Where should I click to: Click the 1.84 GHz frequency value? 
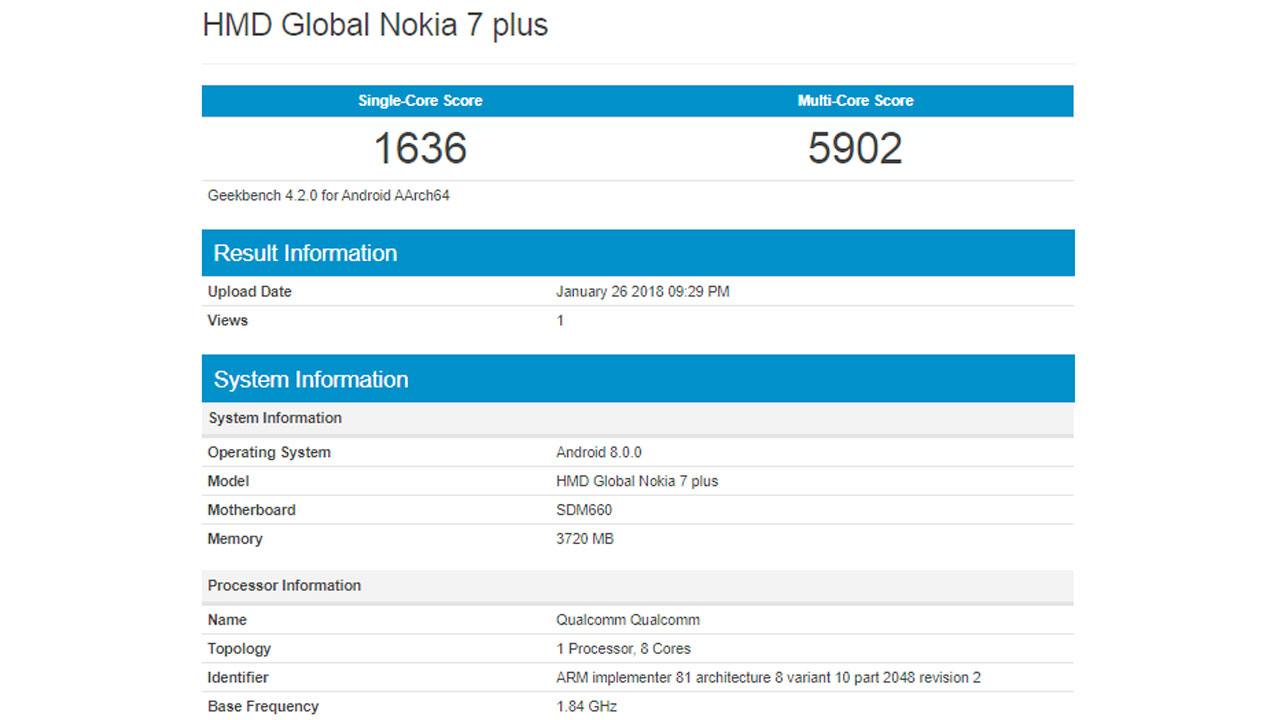click(586, 707)
